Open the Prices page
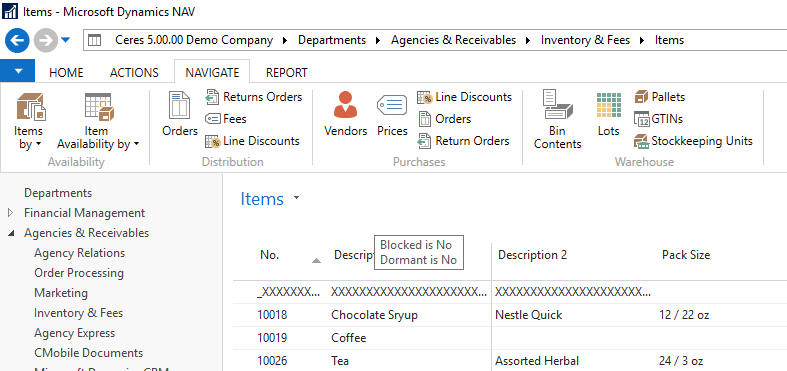The height and width of the screenshot is (371, 787). point(392,114)
